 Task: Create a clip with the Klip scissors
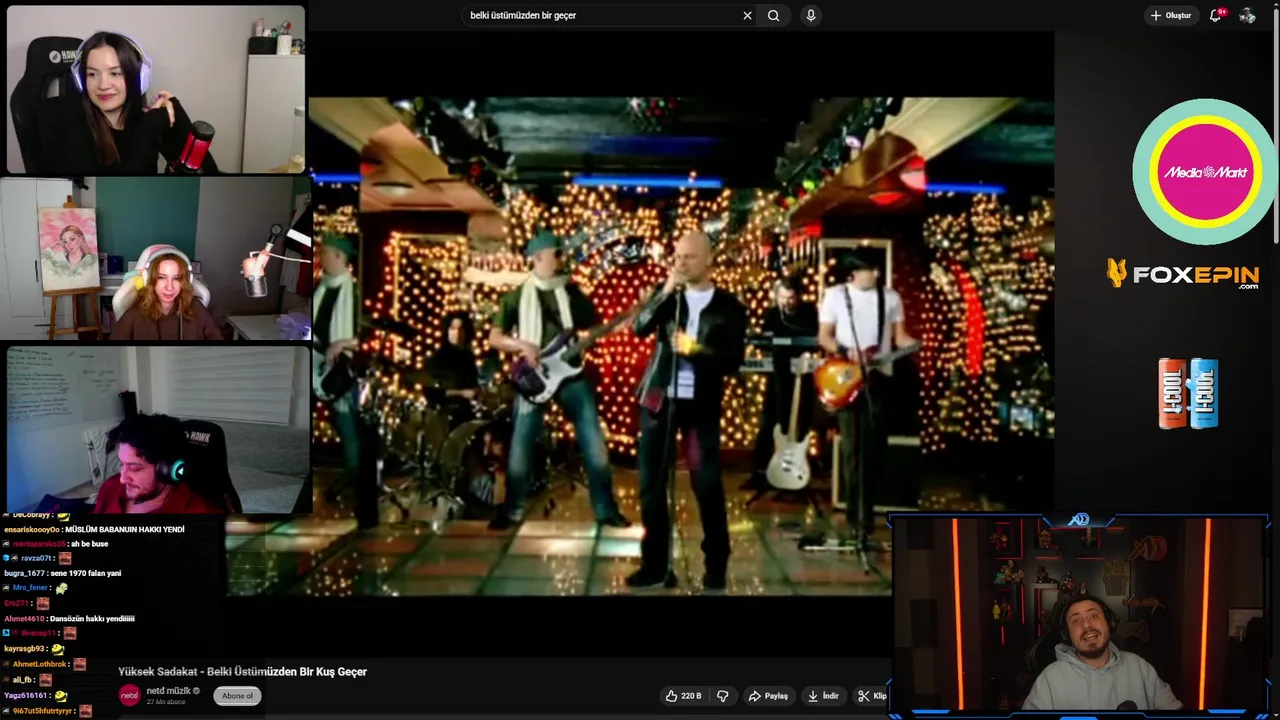click(872, 696)
